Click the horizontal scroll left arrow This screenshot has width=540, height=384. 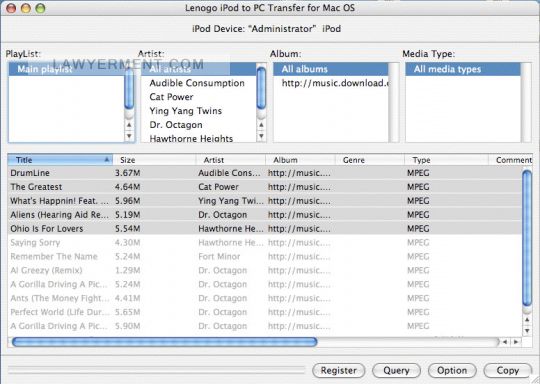[505, 342]
